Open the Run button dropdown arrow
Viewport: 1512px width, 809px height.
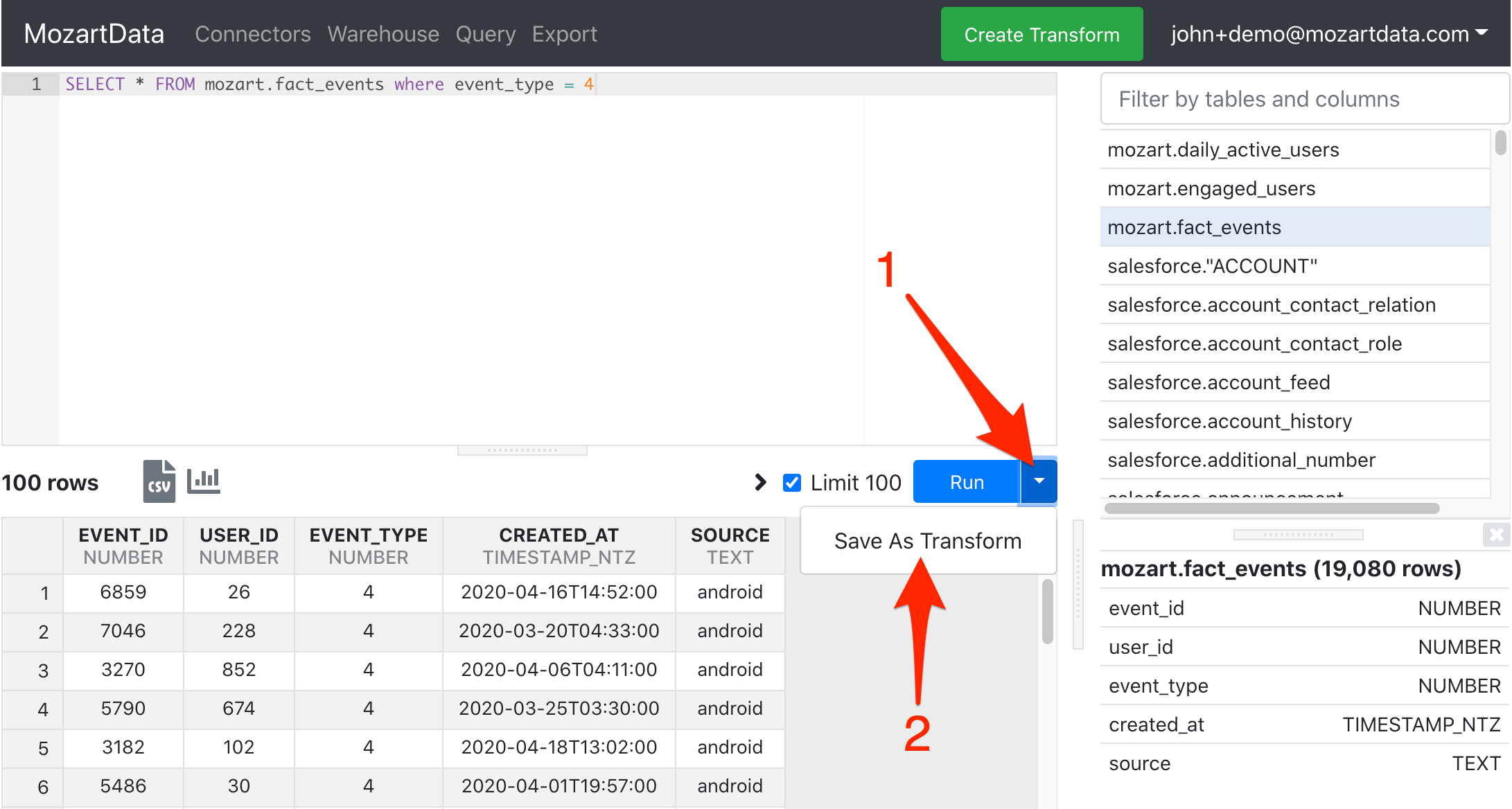(x=1039, y=481)
